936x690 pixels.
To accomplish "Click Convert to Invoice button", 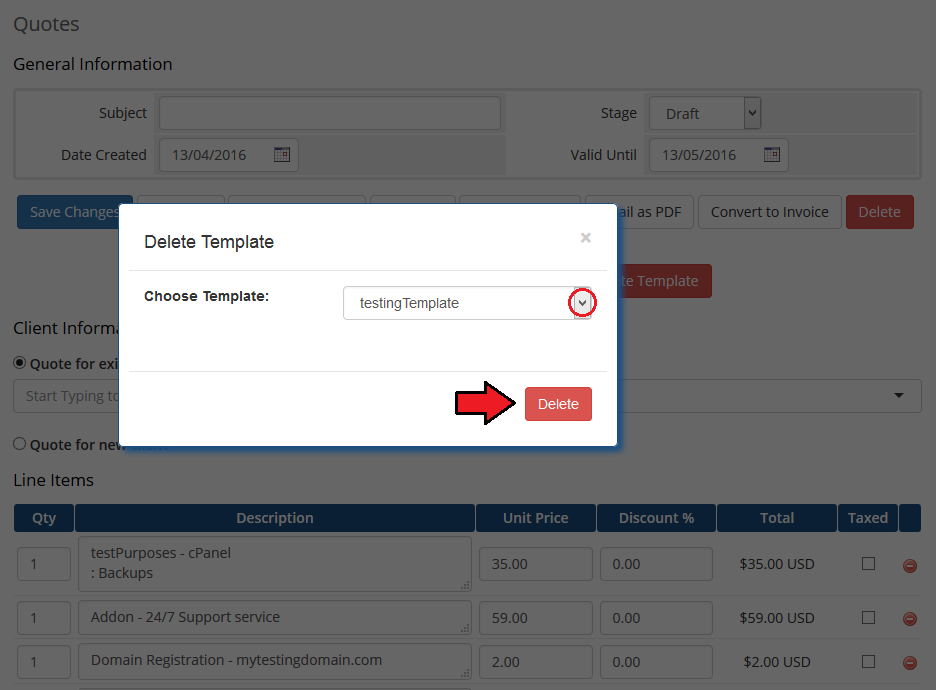I will 769,212.
